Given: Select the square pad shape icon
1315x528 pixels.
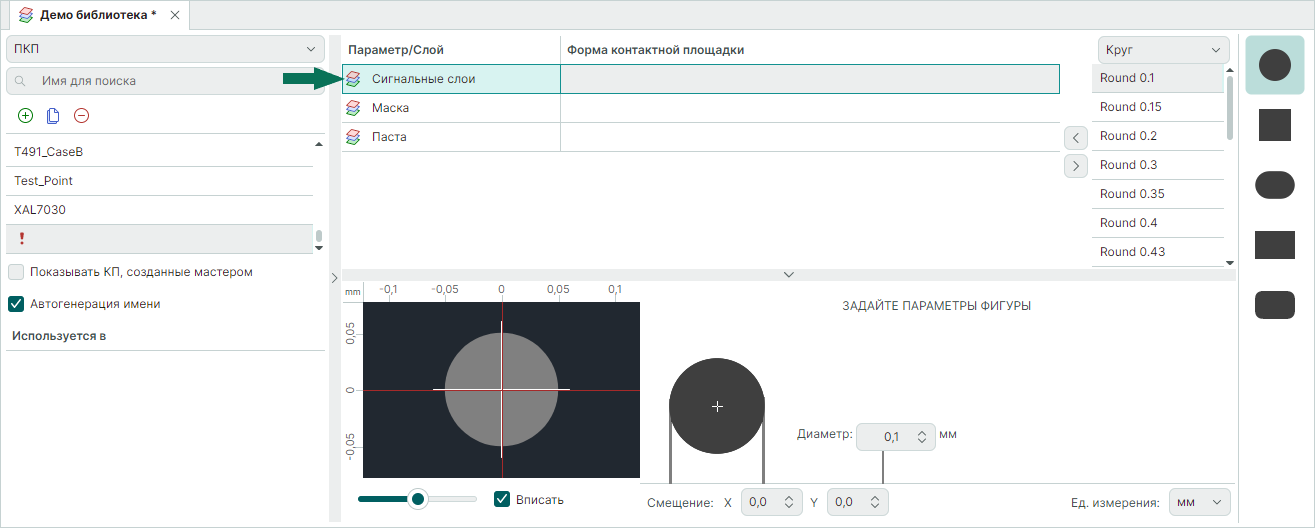Looking at the screenshot, I should pos(1274,125).
